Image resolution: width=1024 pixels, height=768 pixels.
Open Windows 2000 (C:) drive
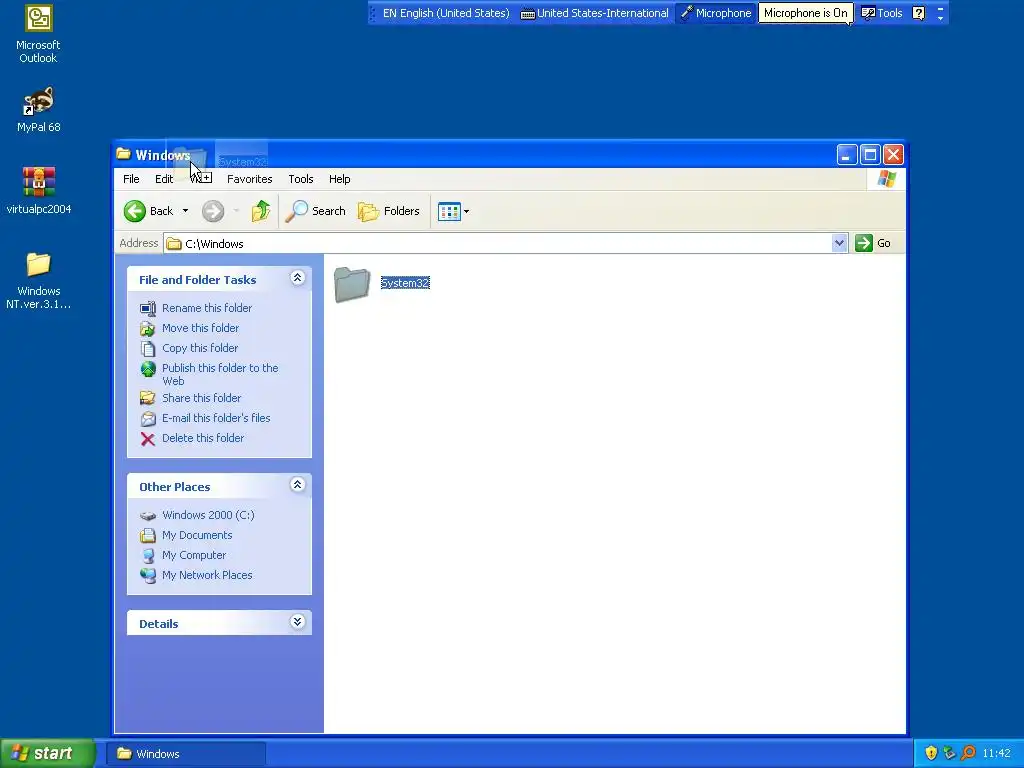208,515
